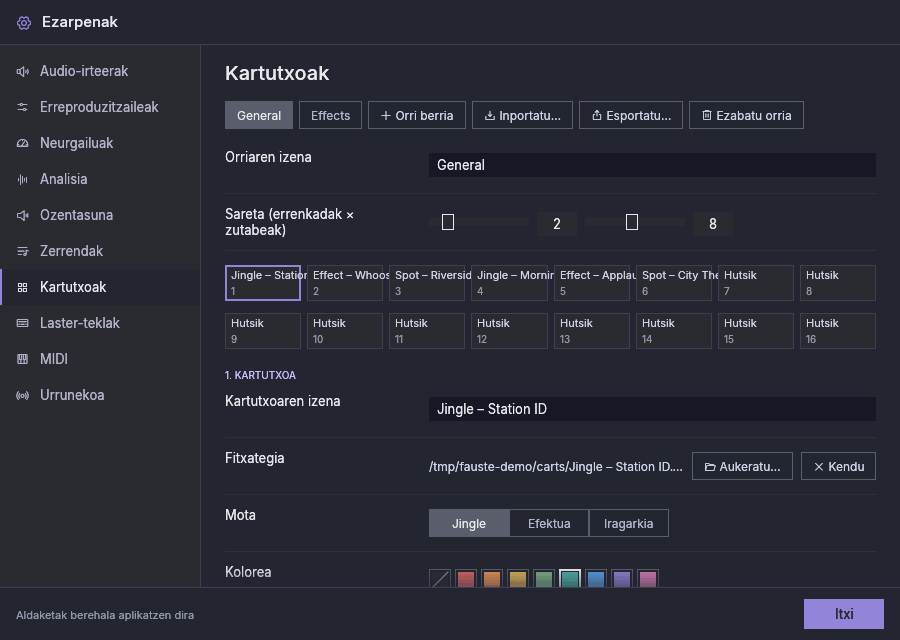Remove the file with Kendu
This screenshot has height=640, width=900.
[x=839, y=466]
